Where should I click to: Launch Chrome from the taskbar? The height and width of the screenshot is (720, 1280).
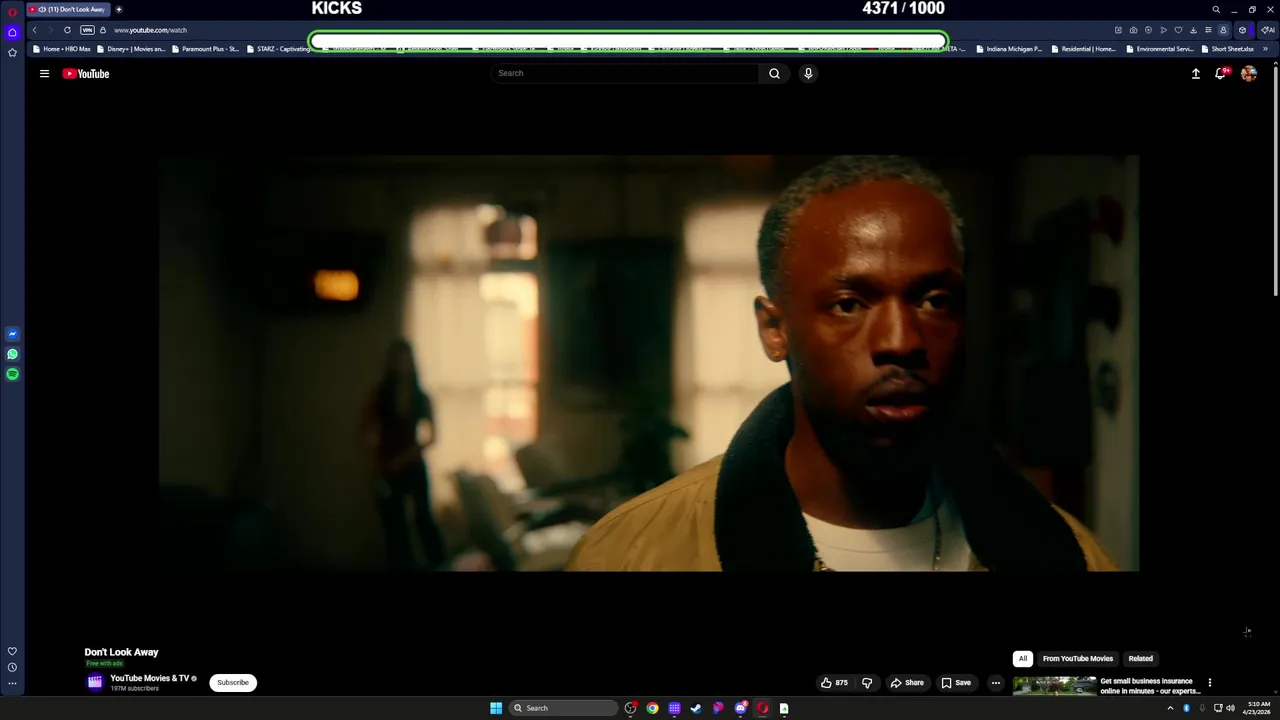click(652, 708)
